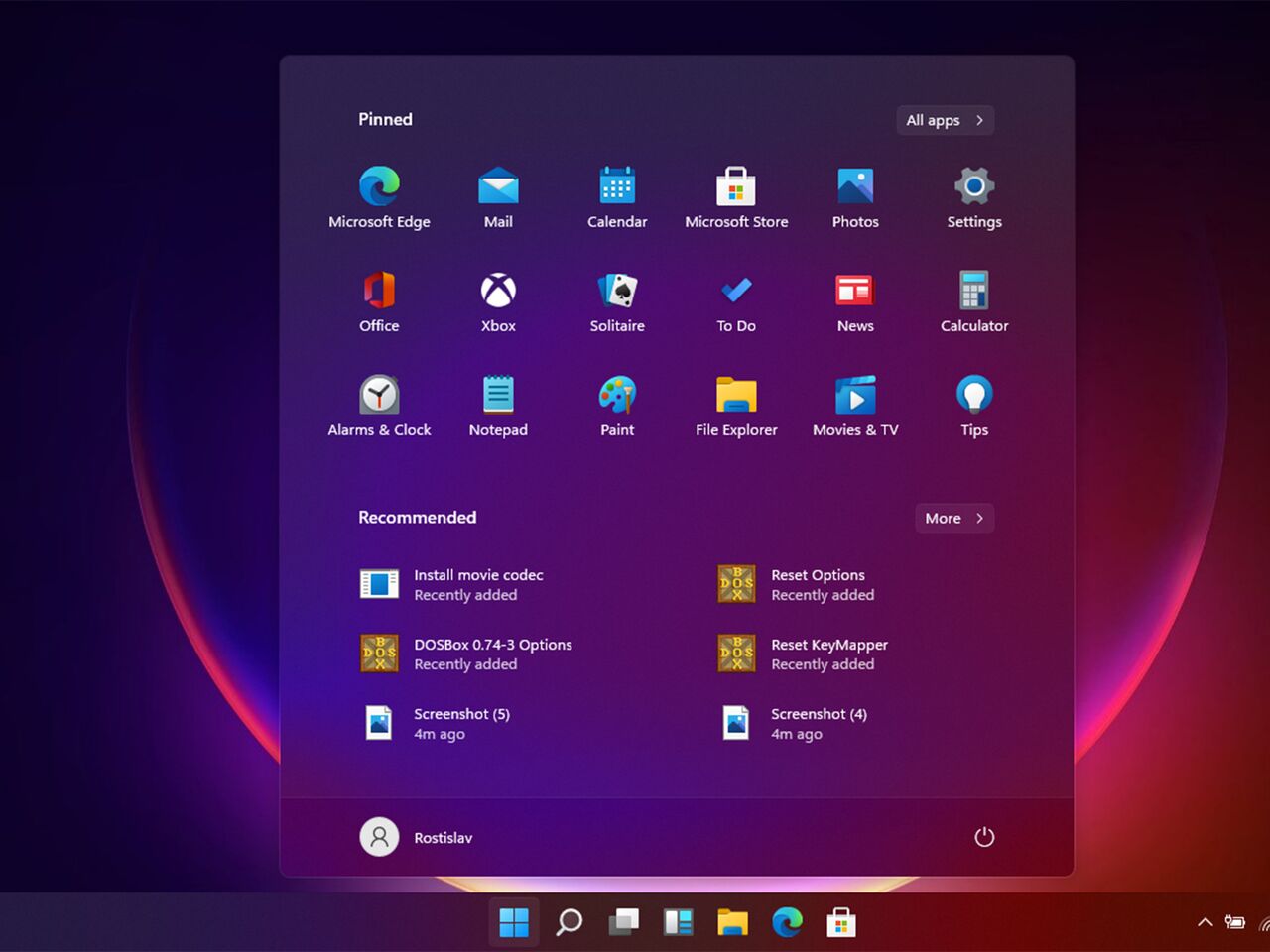Launch the Photos app
Screen dimensions: 1270x952
click(x=855, y=198)
